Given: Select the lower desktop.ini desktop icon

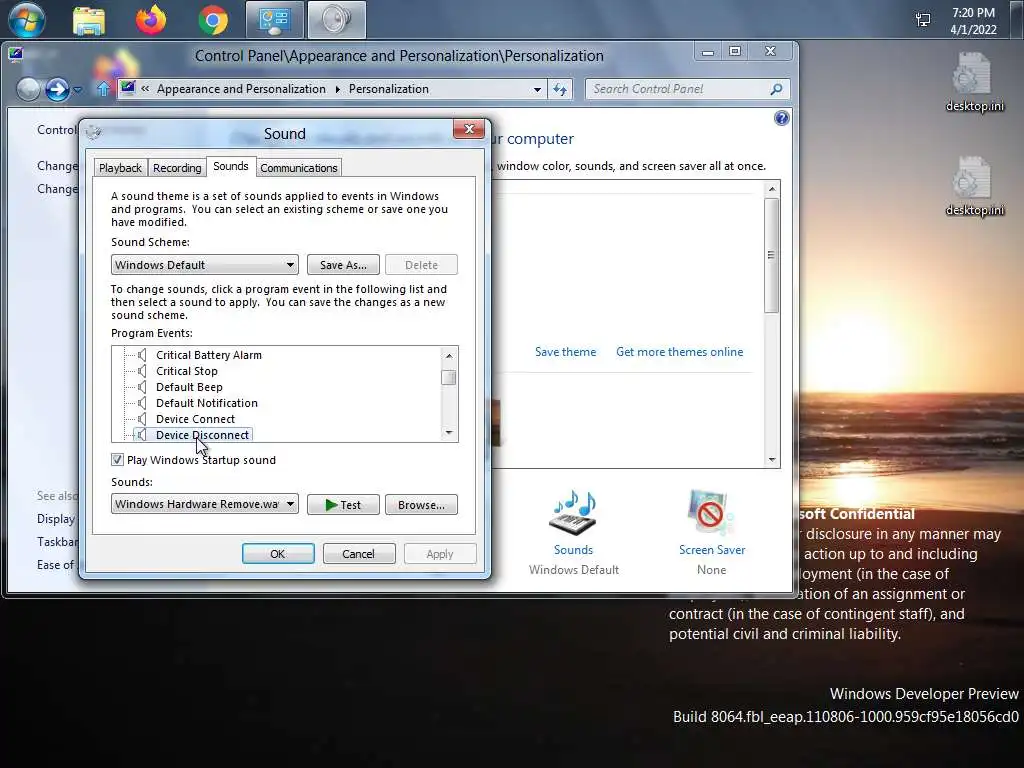Looking at the screenshot, I should [974, 186].
